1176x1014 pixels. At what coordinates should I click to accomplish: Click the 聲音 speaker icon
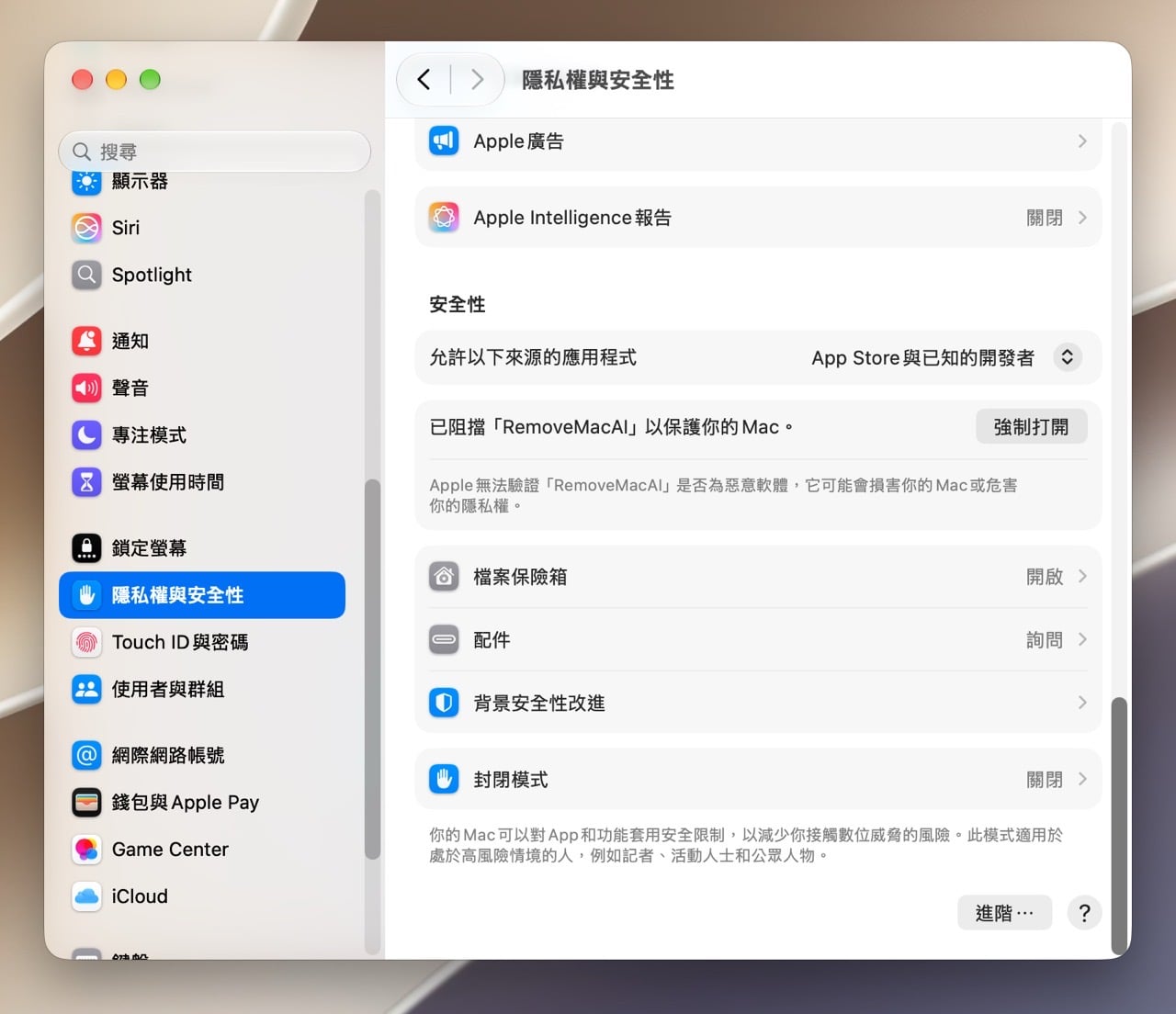86,388
